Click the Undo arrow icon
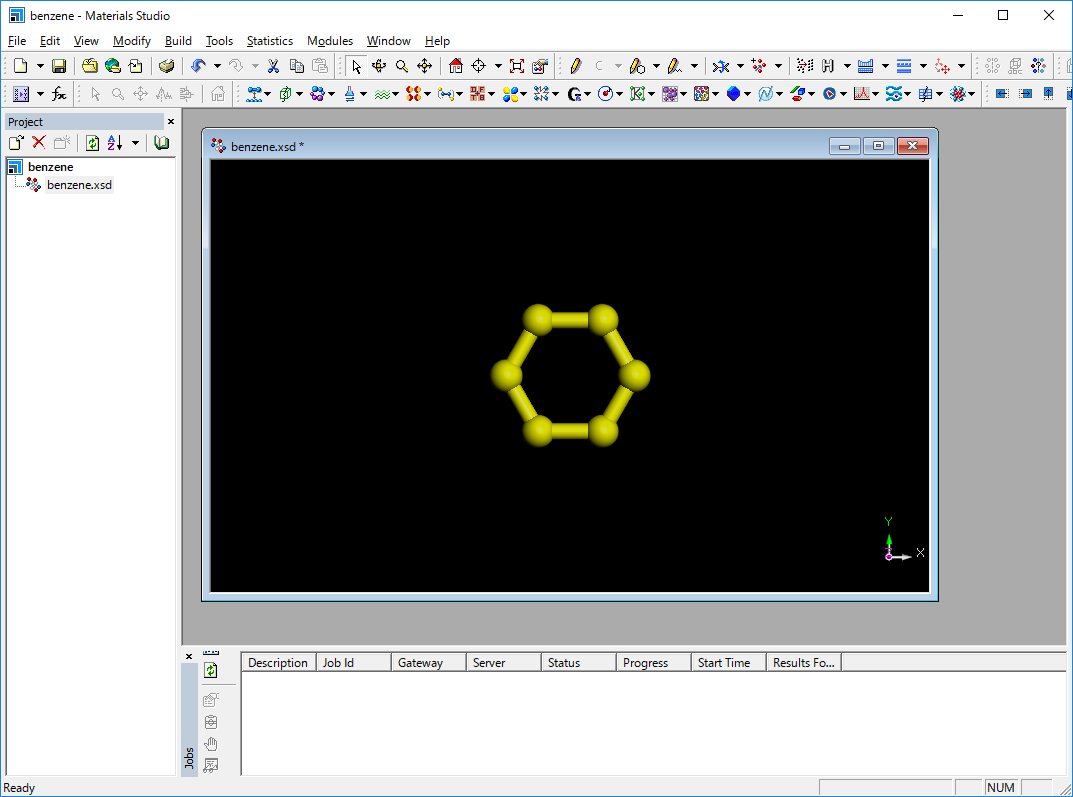1073x797 pixels. (x=198, y=66)
